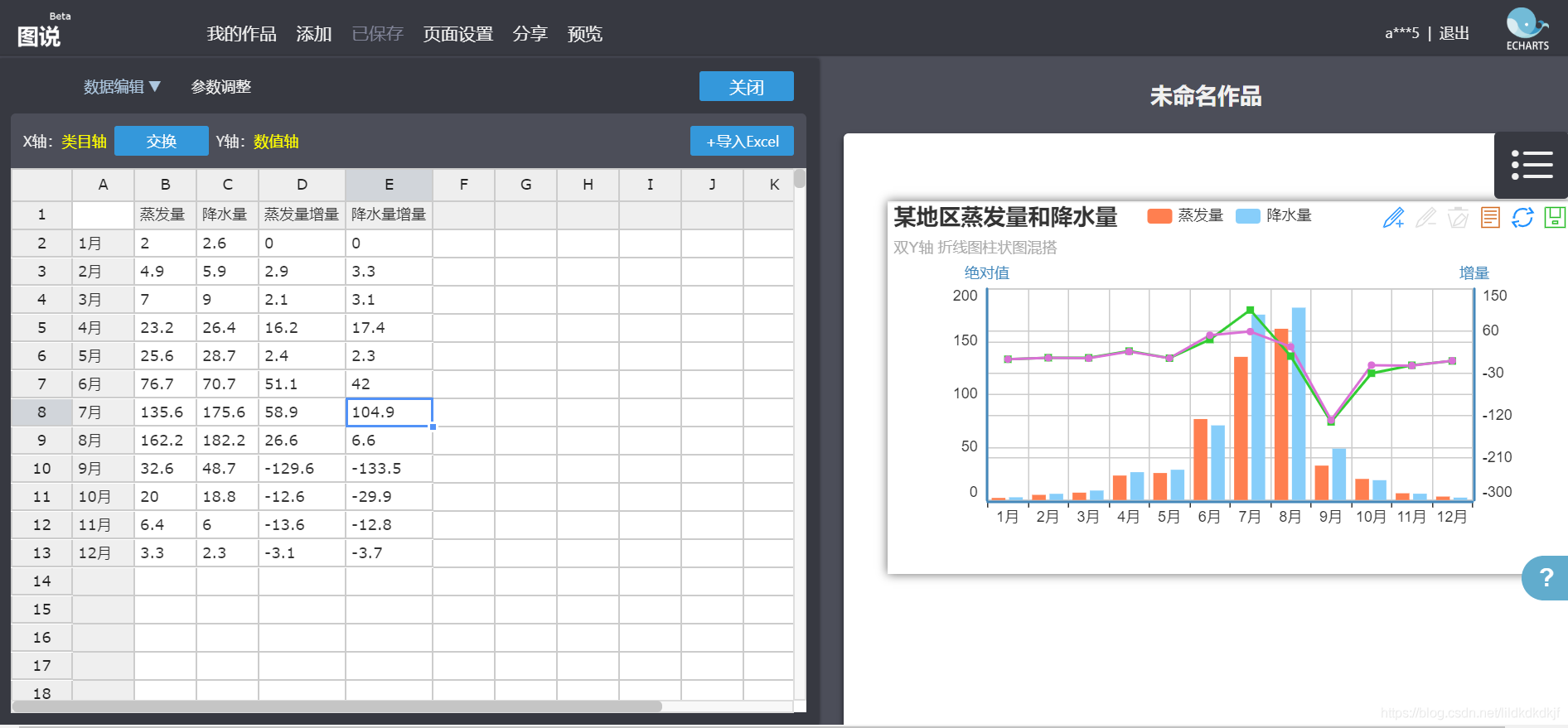Click cell with value 51.1
The height and width of the screenshot is (728, 1568).
click(302, 383)
